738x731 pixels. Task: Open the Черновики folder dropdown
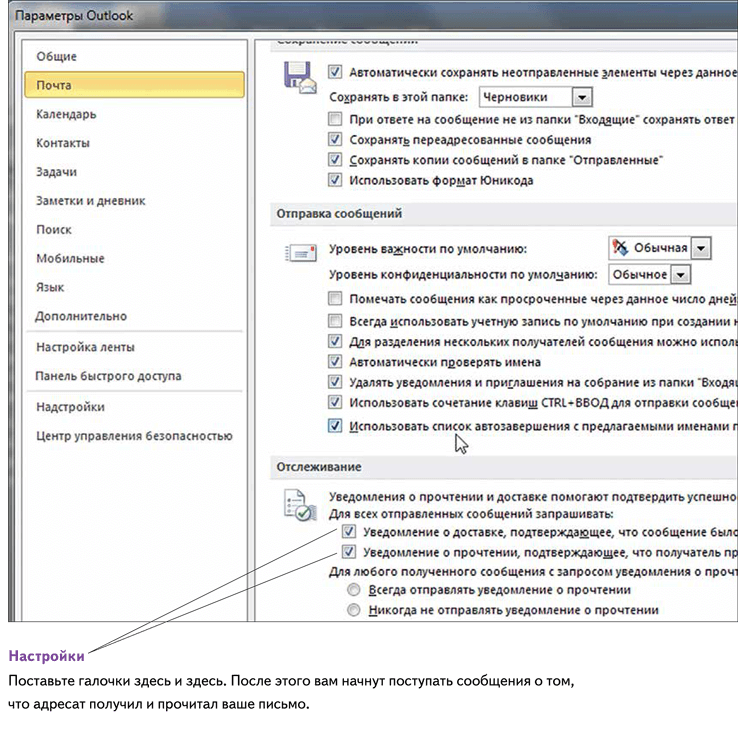coord(582,97)
